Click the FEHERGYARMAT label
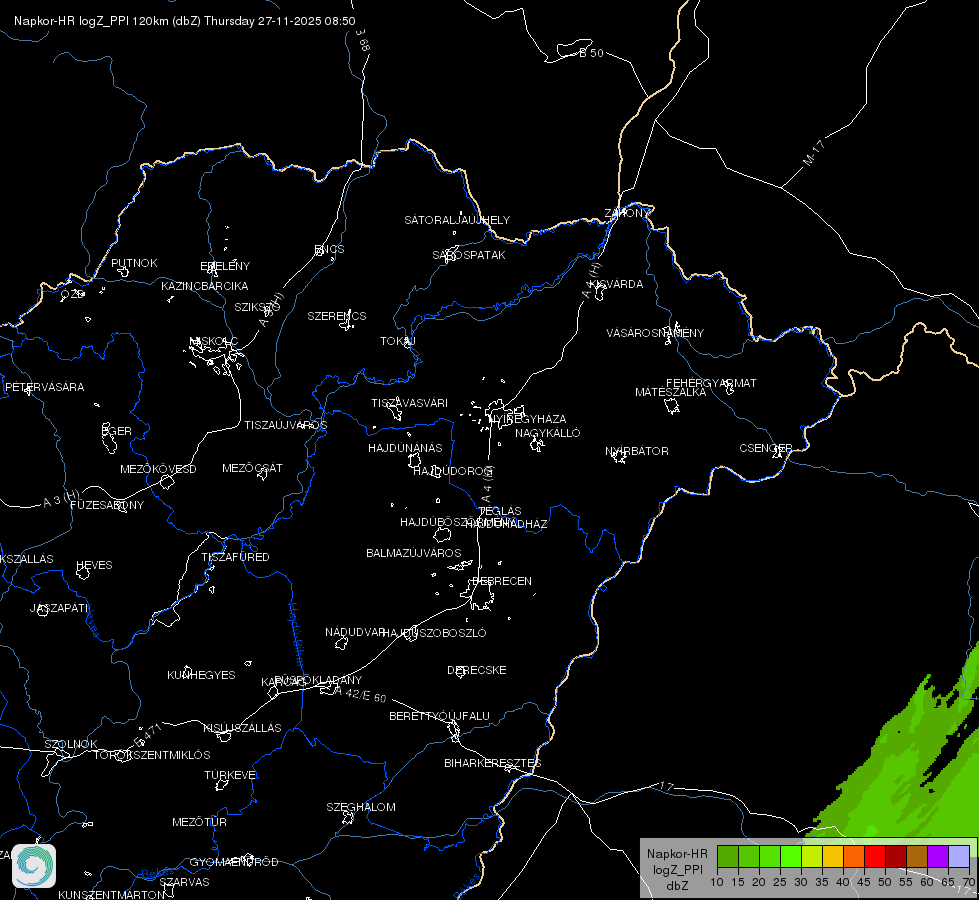This screenshot has width=979, height=900. (x=711, y=383)
